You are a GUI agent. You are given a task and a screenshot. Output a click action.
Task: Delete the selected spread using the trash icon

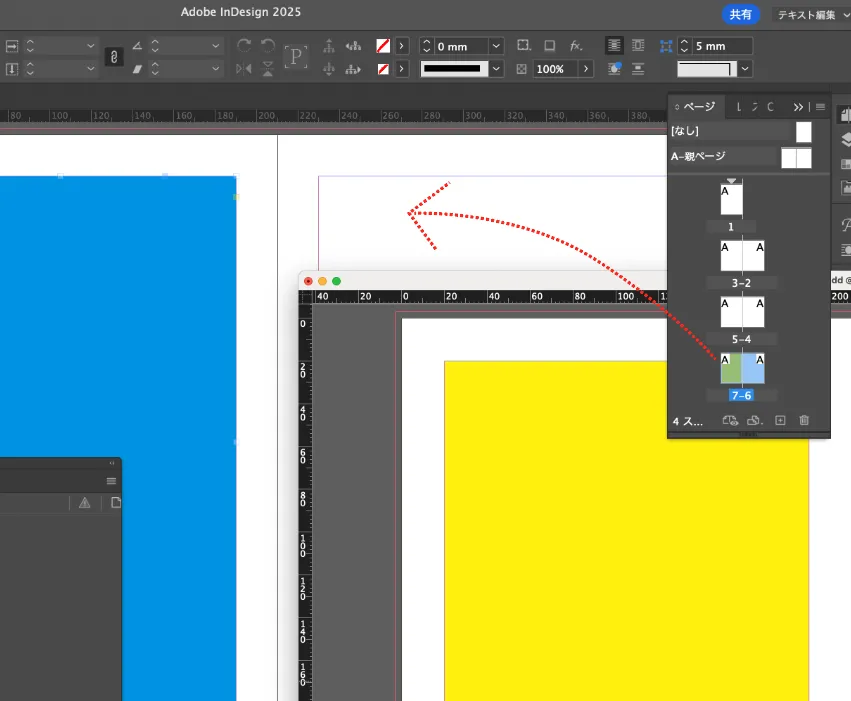pos(803,420)
